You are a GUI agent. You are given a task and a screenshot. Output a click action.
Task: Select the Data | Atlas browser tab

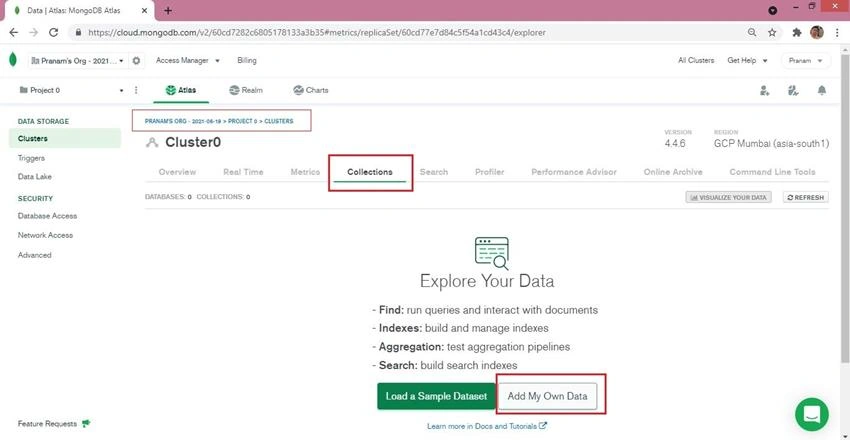pos(78,11)
